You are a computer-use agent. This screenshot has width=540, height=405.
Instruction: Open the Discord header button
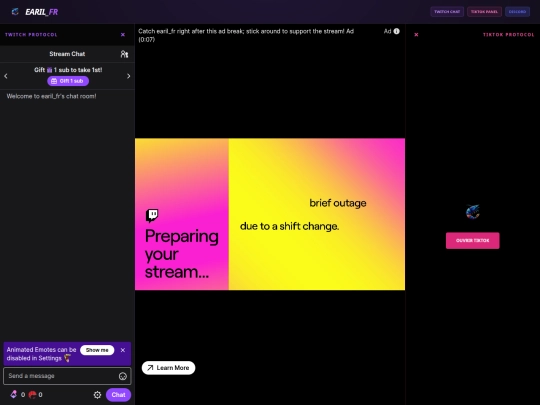point(517,12)
